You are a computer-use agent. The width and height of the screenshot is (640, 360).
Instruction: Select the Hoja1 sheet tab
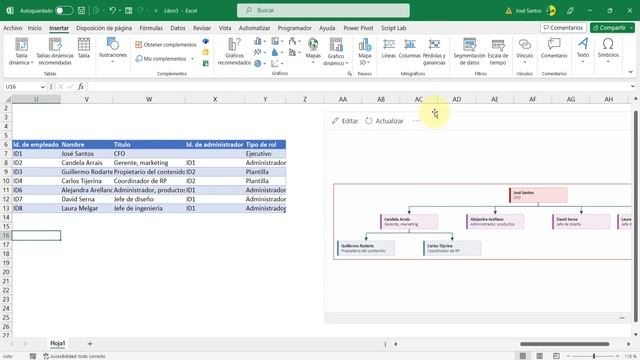(58, 344)
